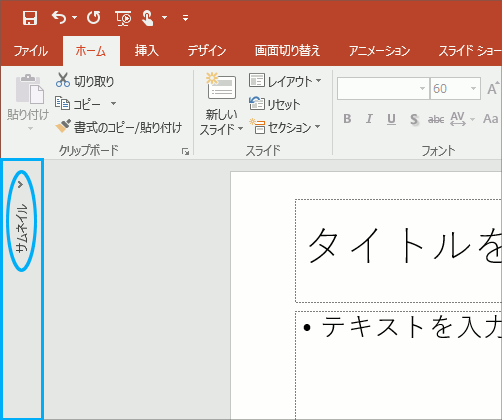Open the レイアウト menu
This screenshot has width=502, height=420.
pos(285,81)
